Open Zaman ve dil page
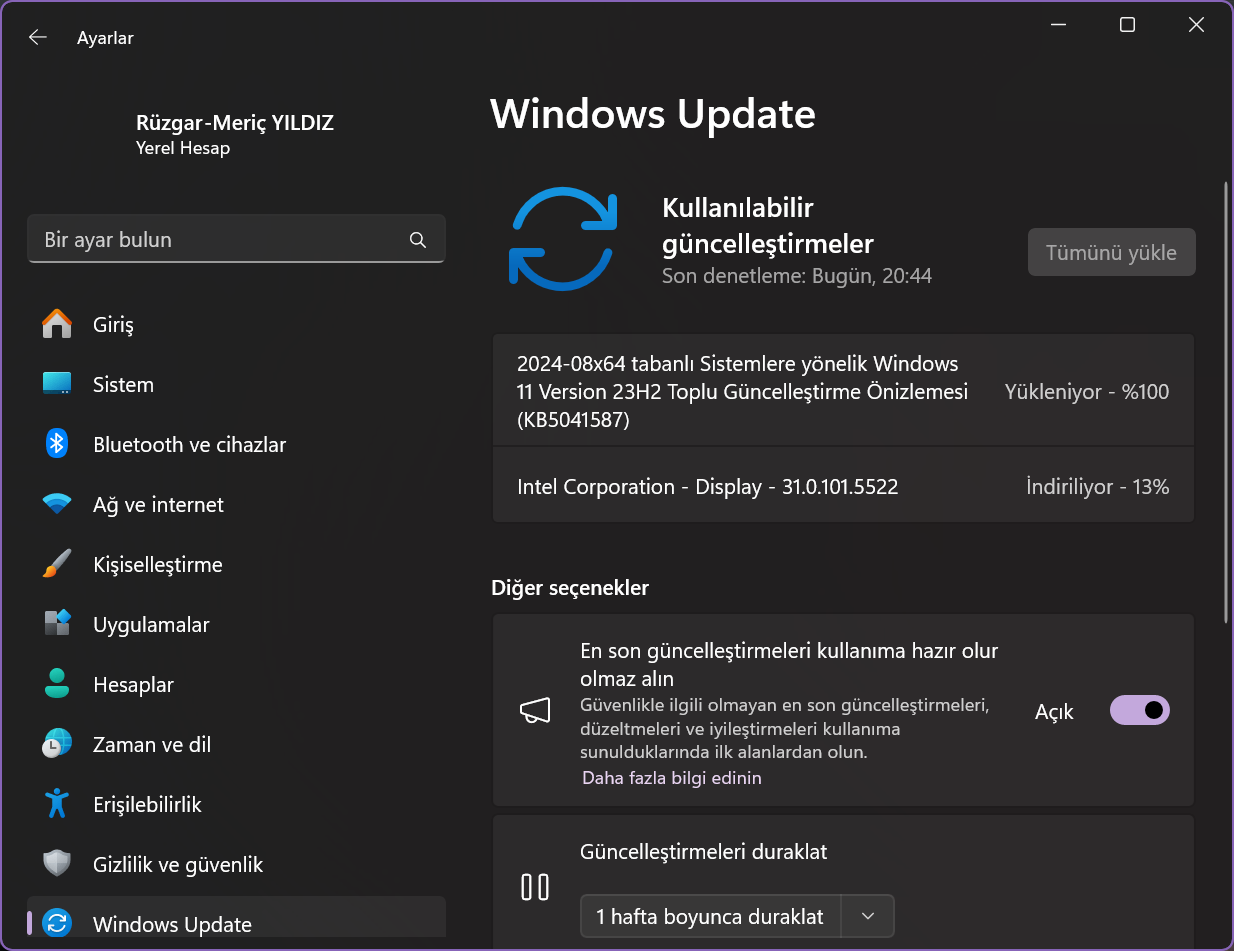Viewport: 1234px width, 951px height. click(x=236, y=744)
